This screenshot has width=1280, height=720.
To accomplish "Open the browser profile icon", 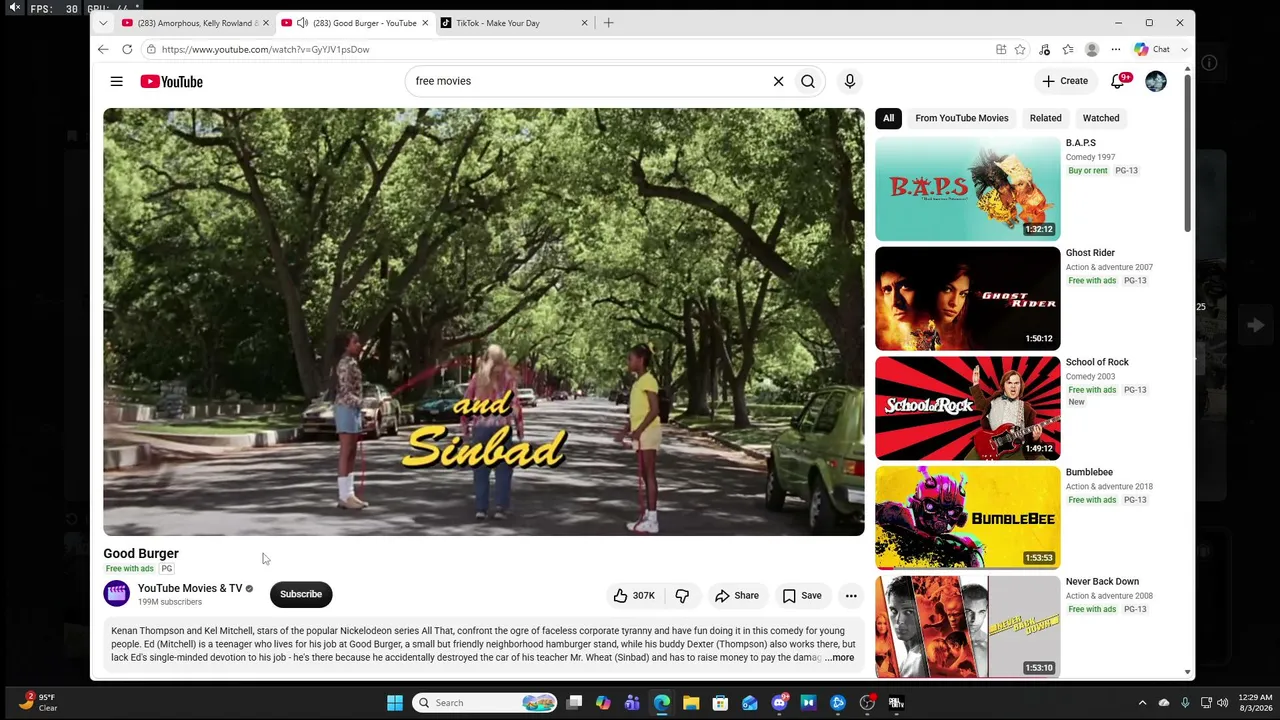I will click(1092, 49).
